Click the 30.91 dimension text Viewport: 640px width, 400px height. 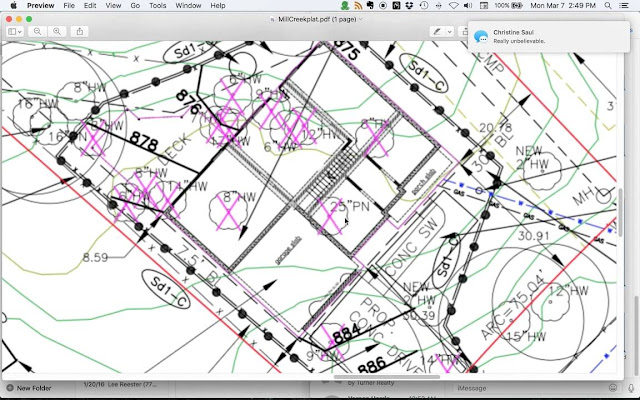(533, 236)
